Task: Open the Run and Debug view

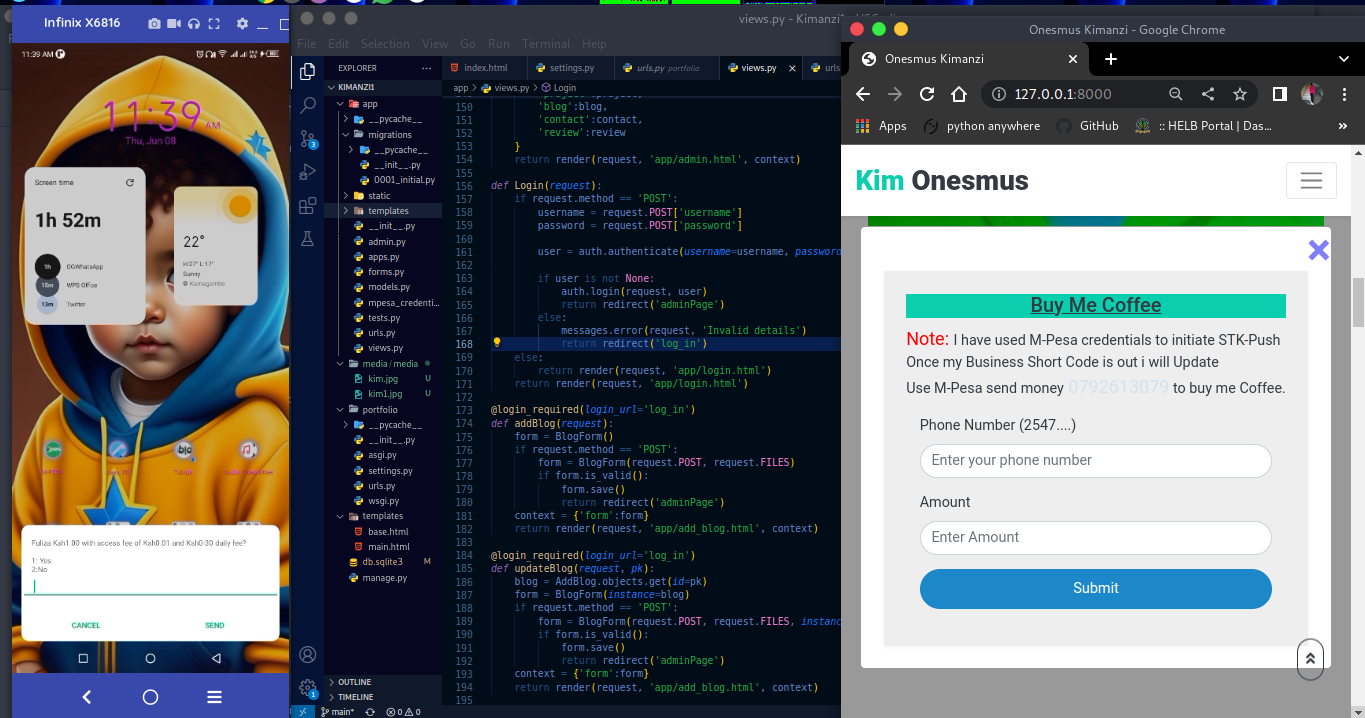Action: pos(308,172)
